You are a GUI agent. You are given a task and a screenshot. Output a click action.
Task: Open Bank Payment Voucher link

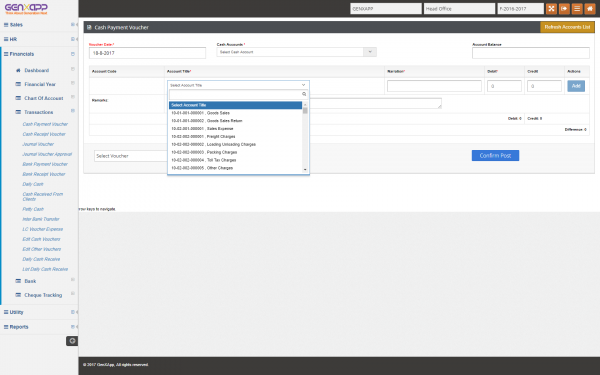click(45, 164)
